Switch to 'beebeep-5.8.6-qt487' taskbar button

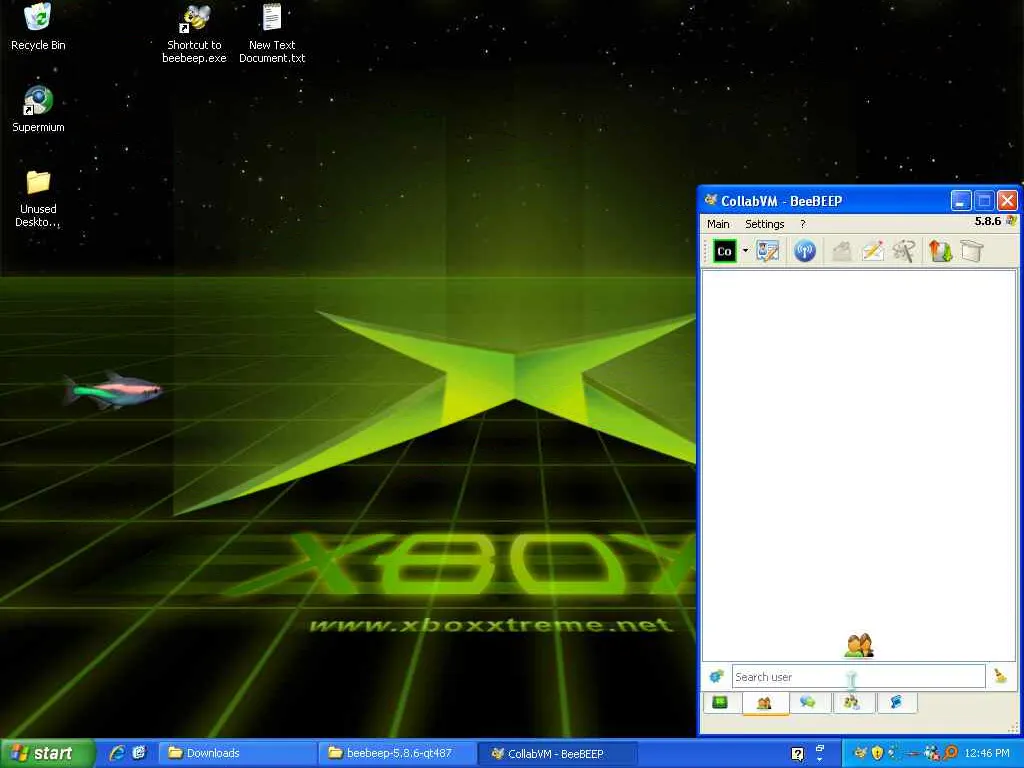pyautogui.click(x=398, y=753)
